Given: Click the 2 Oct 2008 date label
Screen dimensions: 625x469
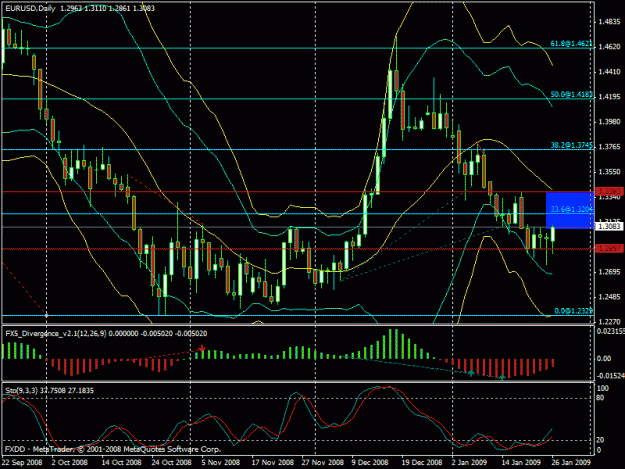Looking at the screenshot, I should [70, 462].
